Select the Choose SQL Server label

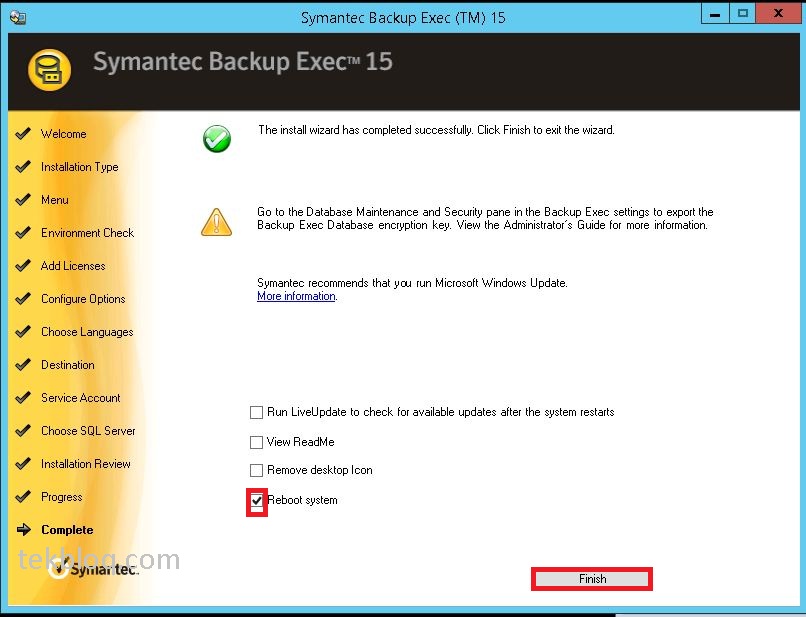point(88,431)
